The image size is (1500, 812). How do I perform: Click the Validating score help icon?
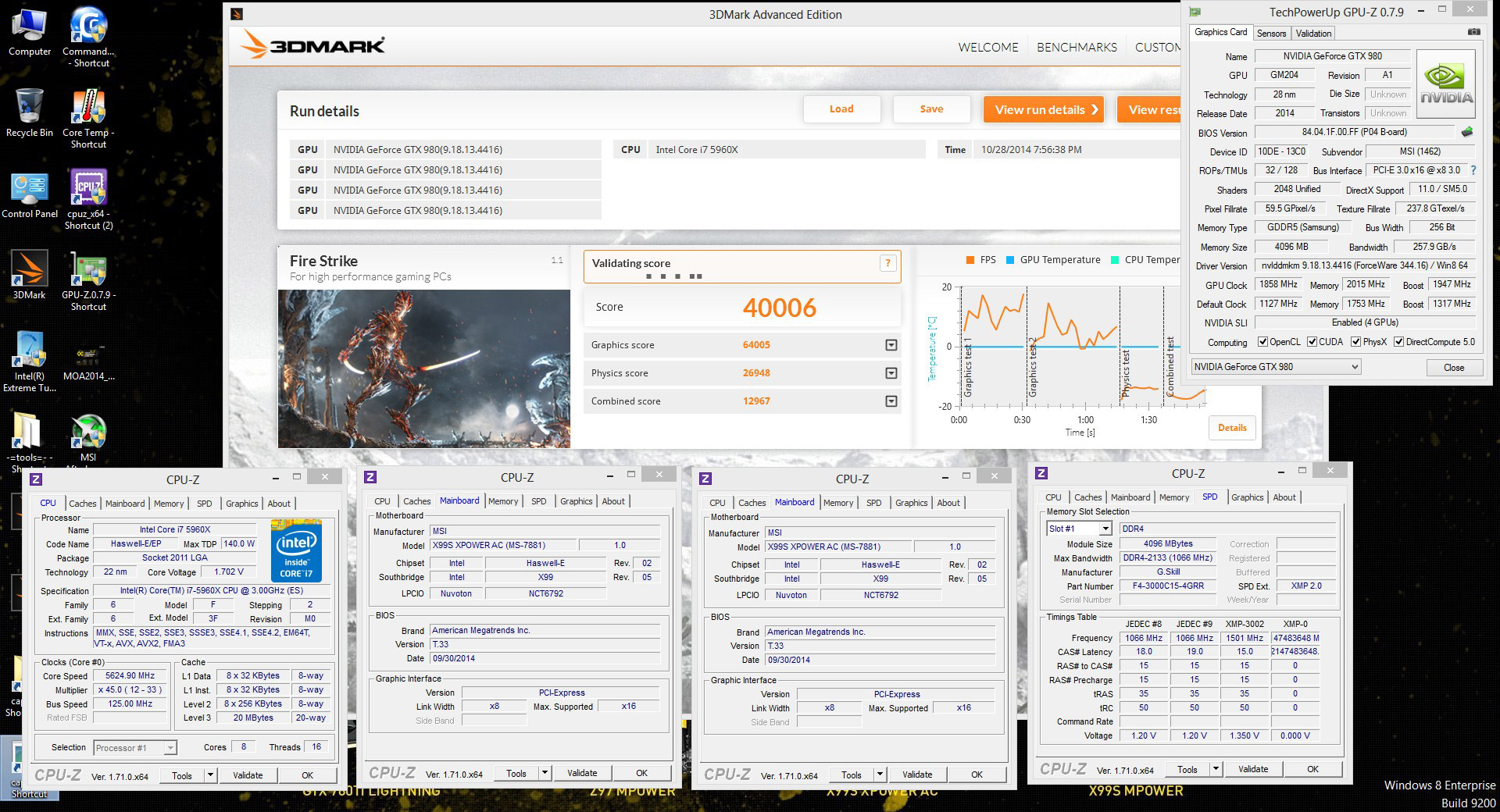point(887,263)
